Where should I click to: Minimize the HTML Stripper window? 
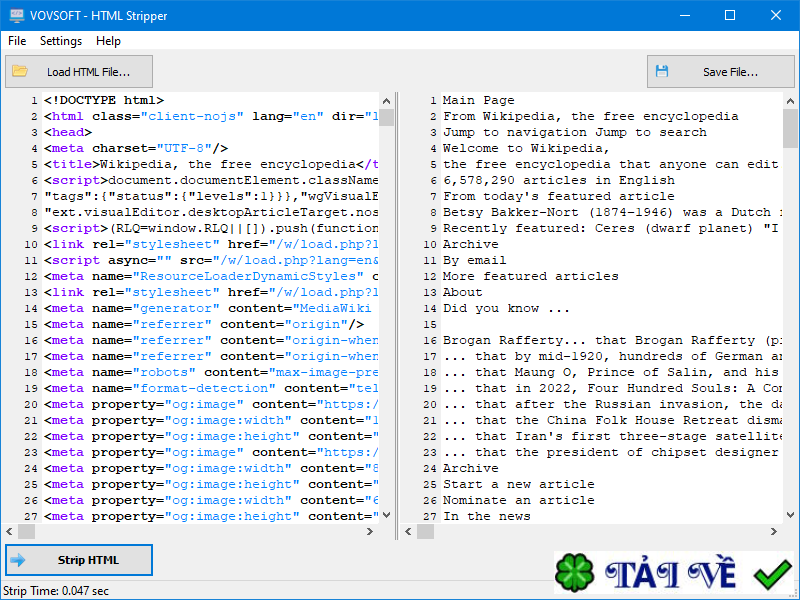click(685, 15)
